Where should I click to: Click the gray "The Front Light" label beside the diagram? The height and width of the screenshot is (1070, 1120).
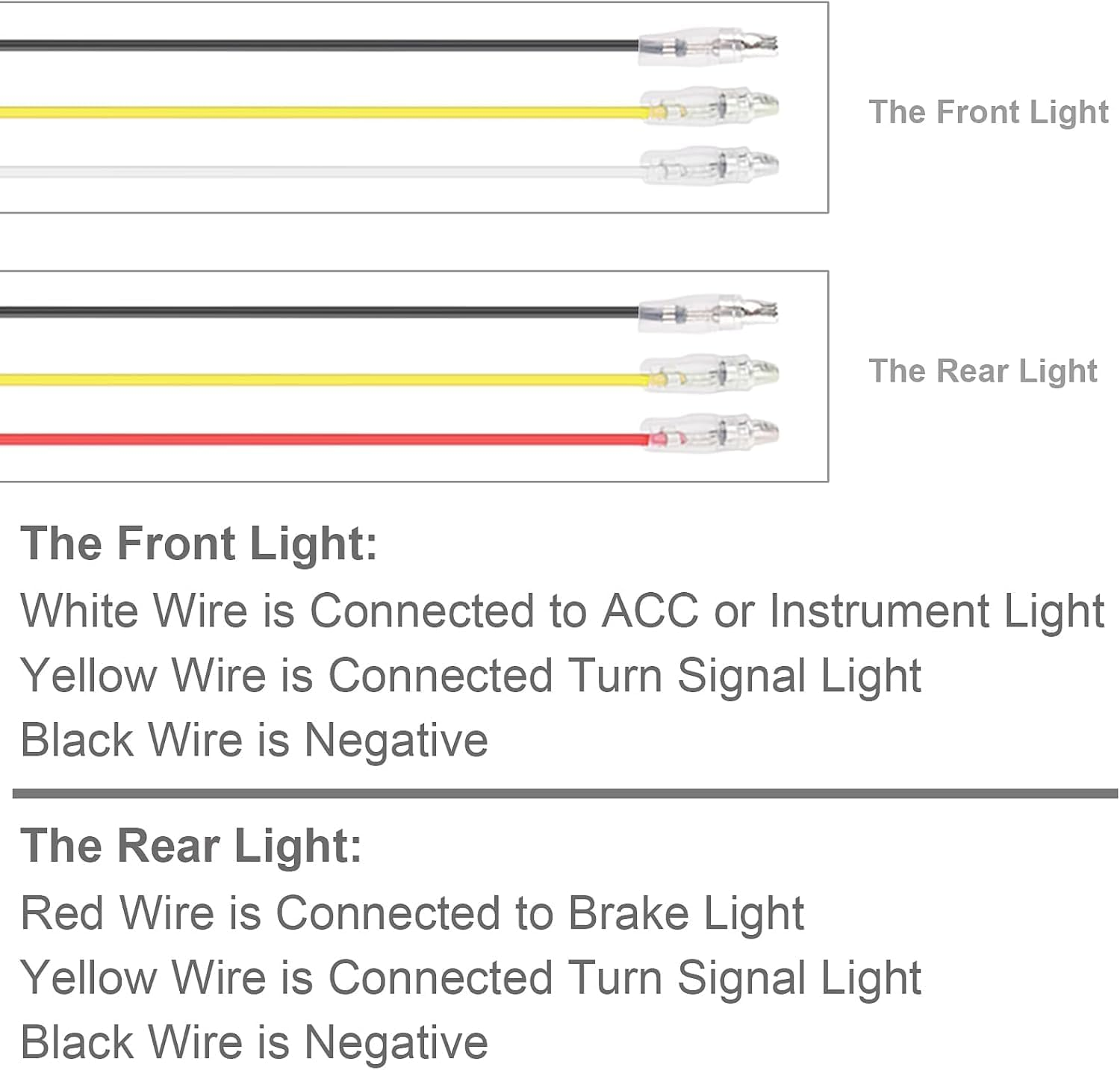tap(988, 113)
